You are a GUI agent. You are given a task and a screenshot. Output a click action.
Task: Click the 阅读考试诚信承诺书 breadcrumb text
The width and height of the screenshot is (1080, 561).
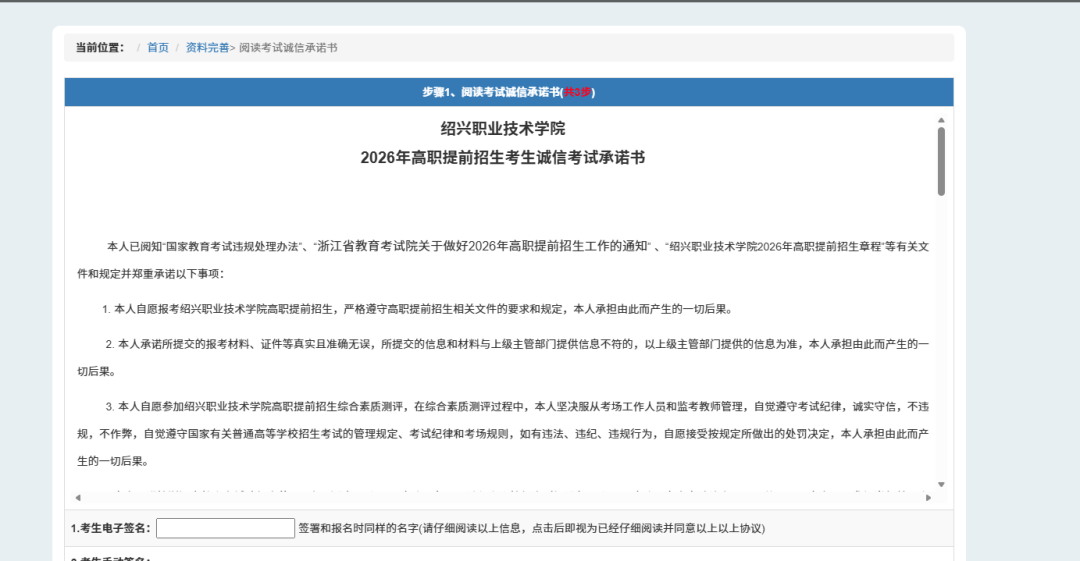(x=288, y=48)
